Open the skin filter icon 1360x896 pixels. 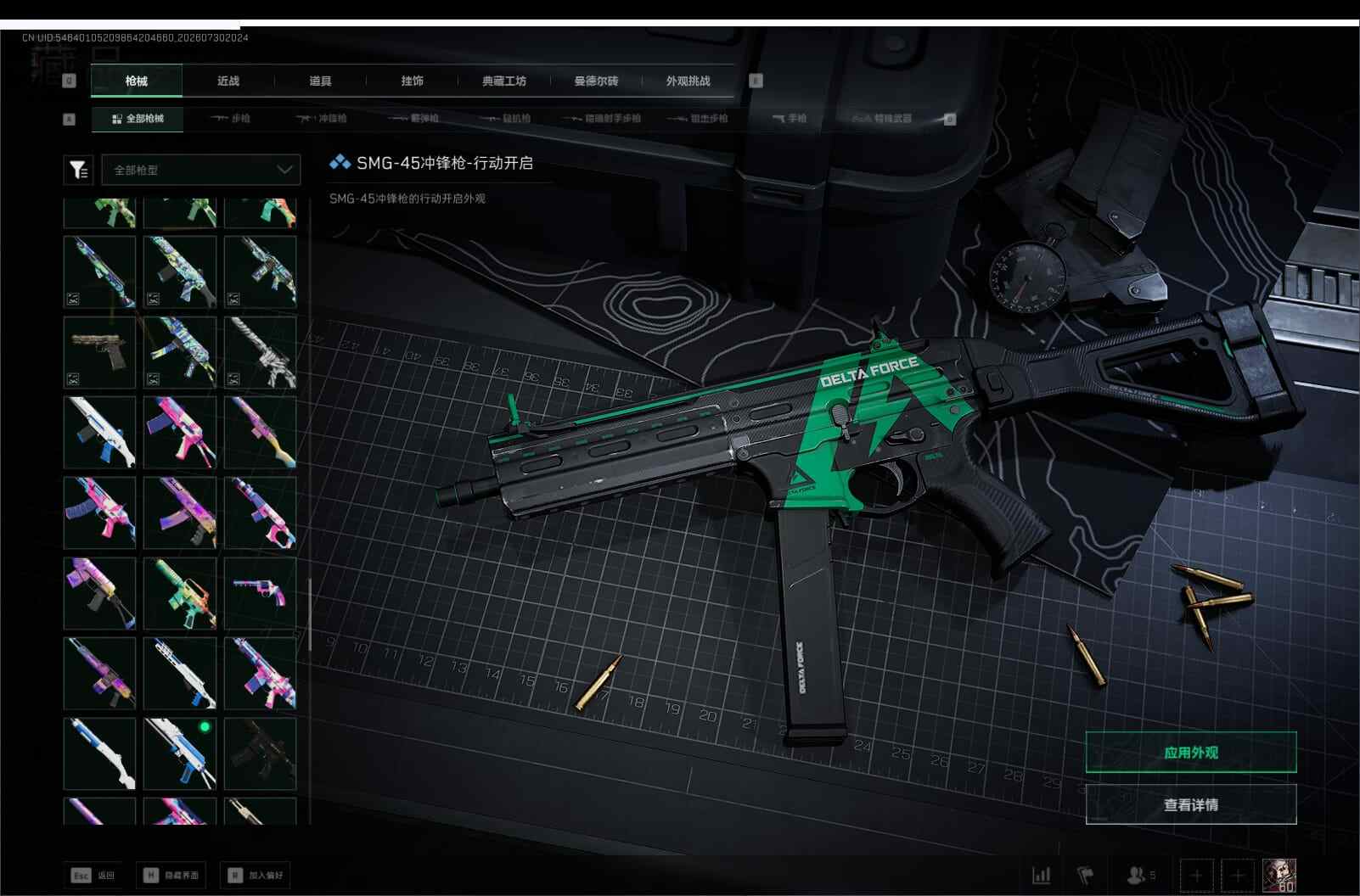pos(78,170)
